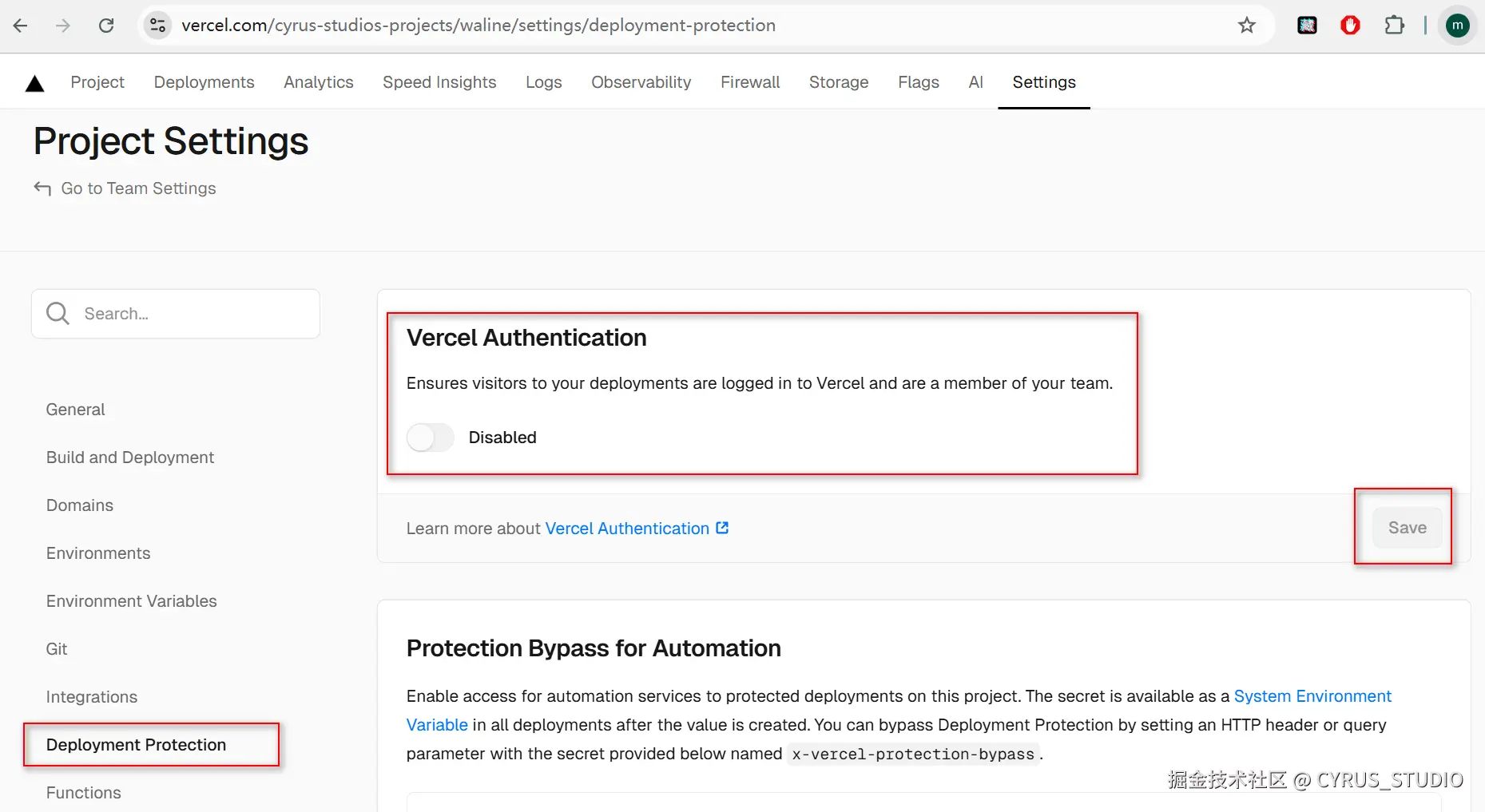Open Speed Insights tab
This screenshot has height=812, width=1485.
click(x=439, y=82)
